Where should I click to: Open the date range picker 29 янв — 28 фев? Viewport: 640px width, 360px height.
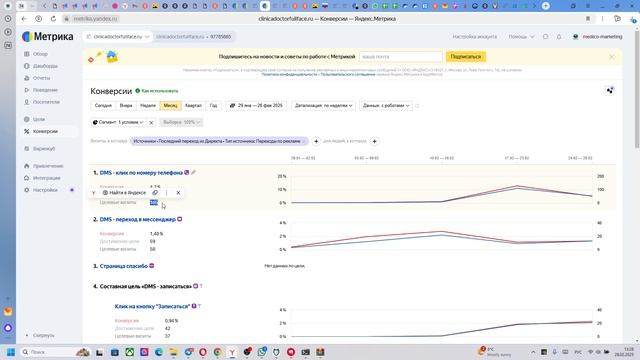click(x=256, y=105)
